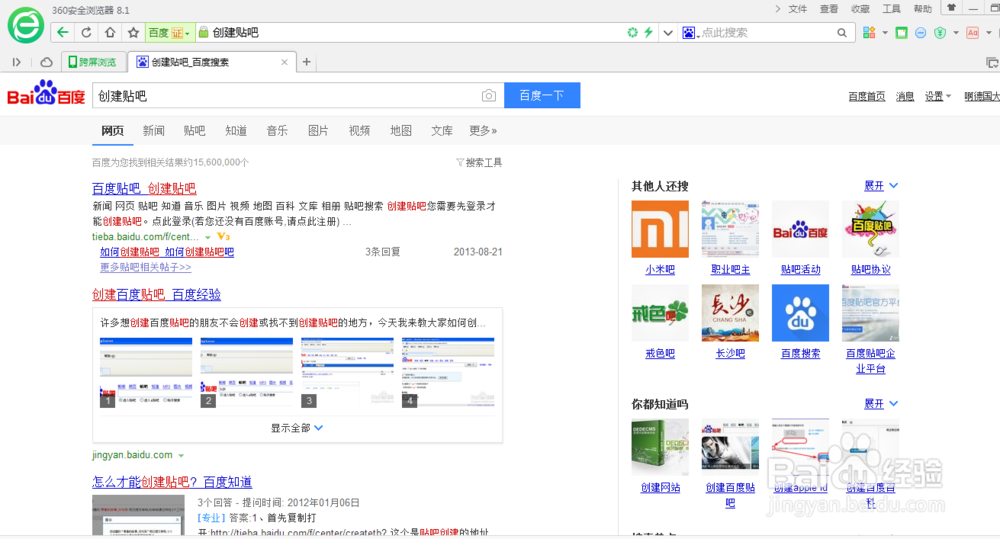1000x539 pixels.
Task: Click the lightning speed-mode icon in address bar
Action: pyautogui.click(x=649, y=33)
